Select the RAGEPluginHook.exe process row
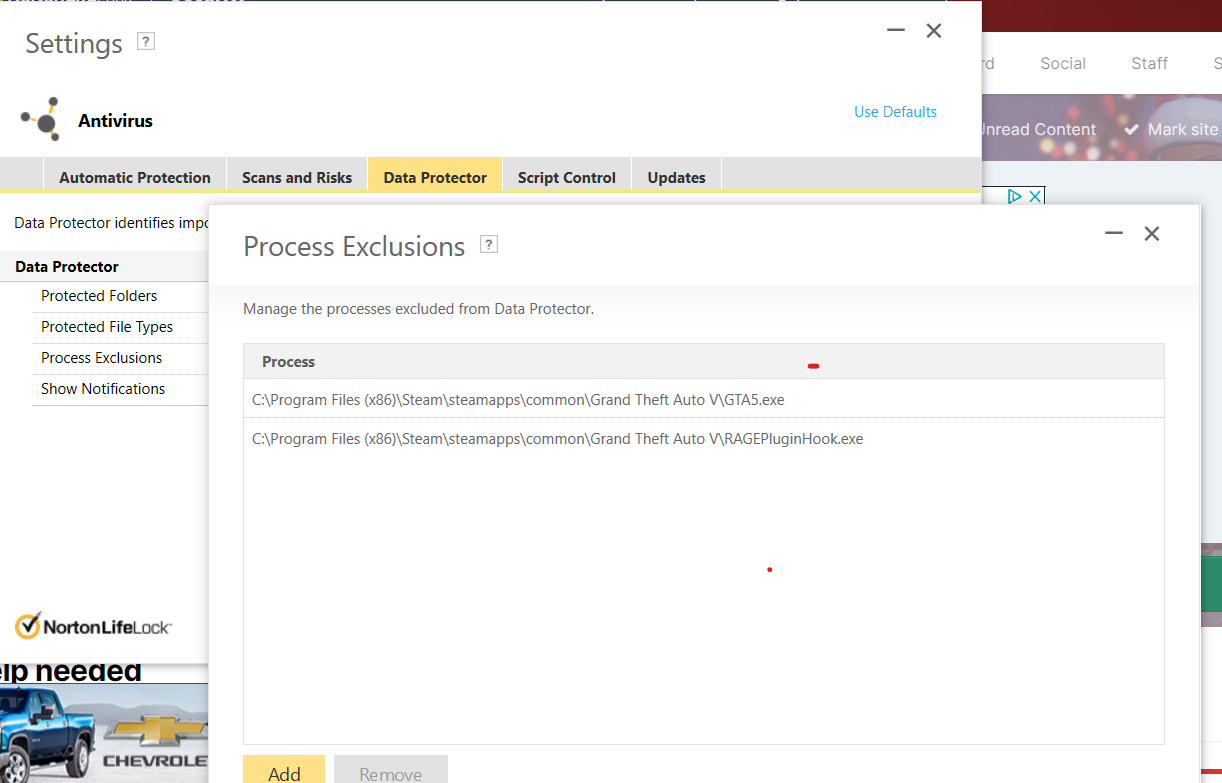The width and height of the screenshot is (1222, 783). point(704,438)
